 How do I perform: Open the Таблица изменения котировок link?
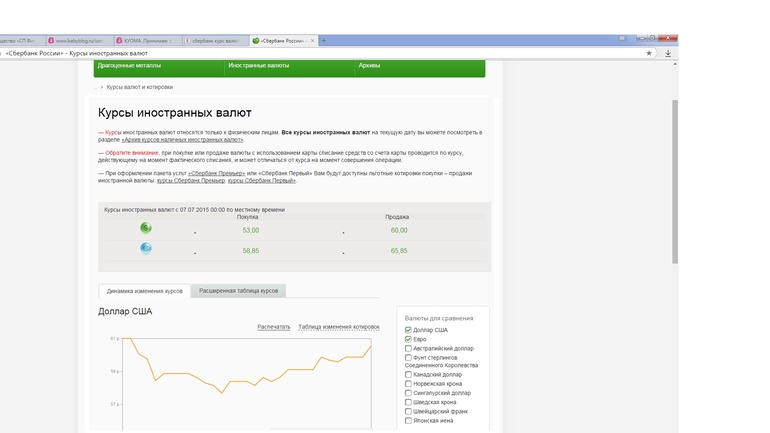click(x=338, y=326)
